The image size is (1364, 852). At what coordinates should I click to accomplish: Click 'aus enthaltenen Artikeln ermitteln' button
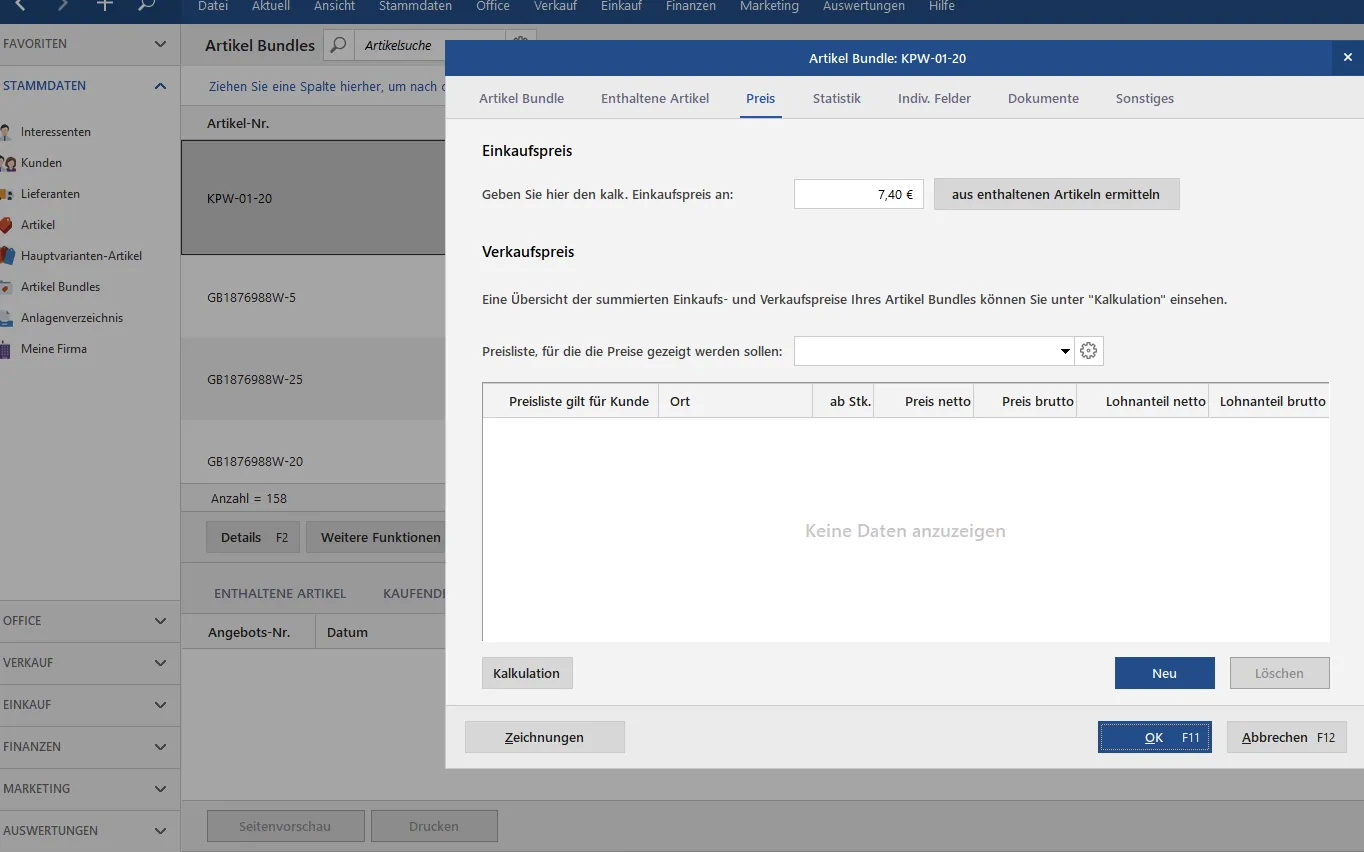pos(1056,194)
